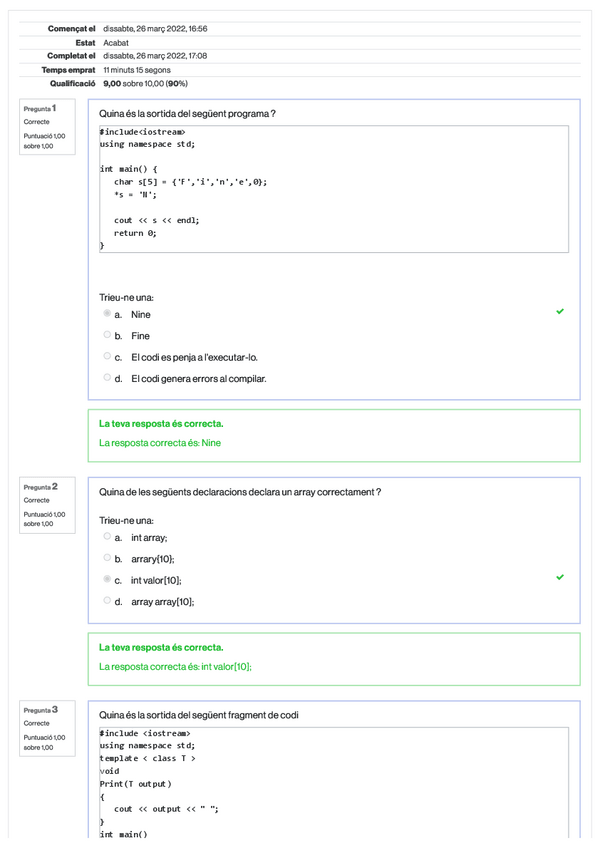Choose option d about compile errors
The width and height of the screenshot is (600, 848).
click(x=107, y=378)
